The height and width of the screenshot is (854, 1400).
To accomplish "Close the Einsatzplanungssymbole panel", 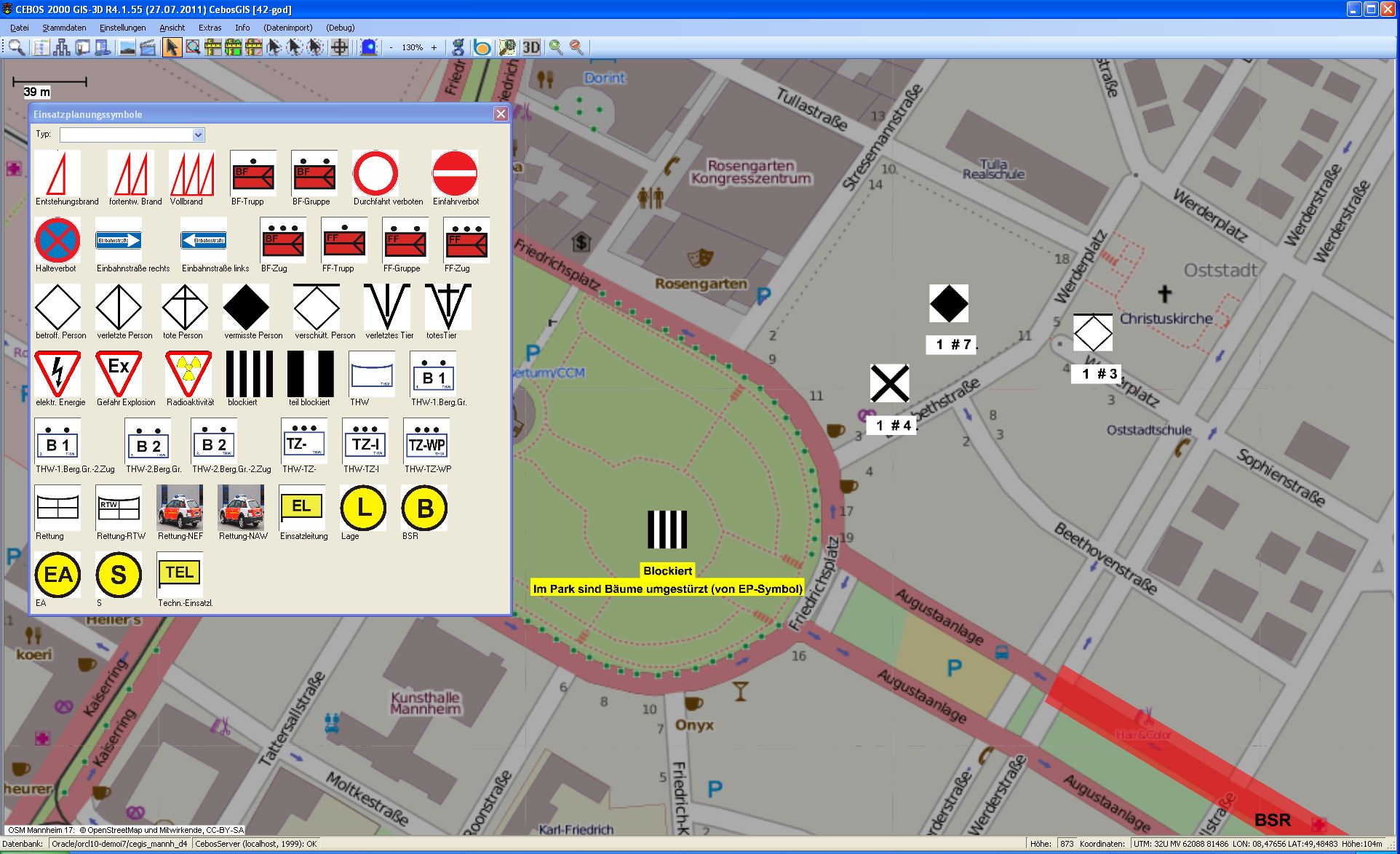I will pyautogui.click(x=501, y=114).
